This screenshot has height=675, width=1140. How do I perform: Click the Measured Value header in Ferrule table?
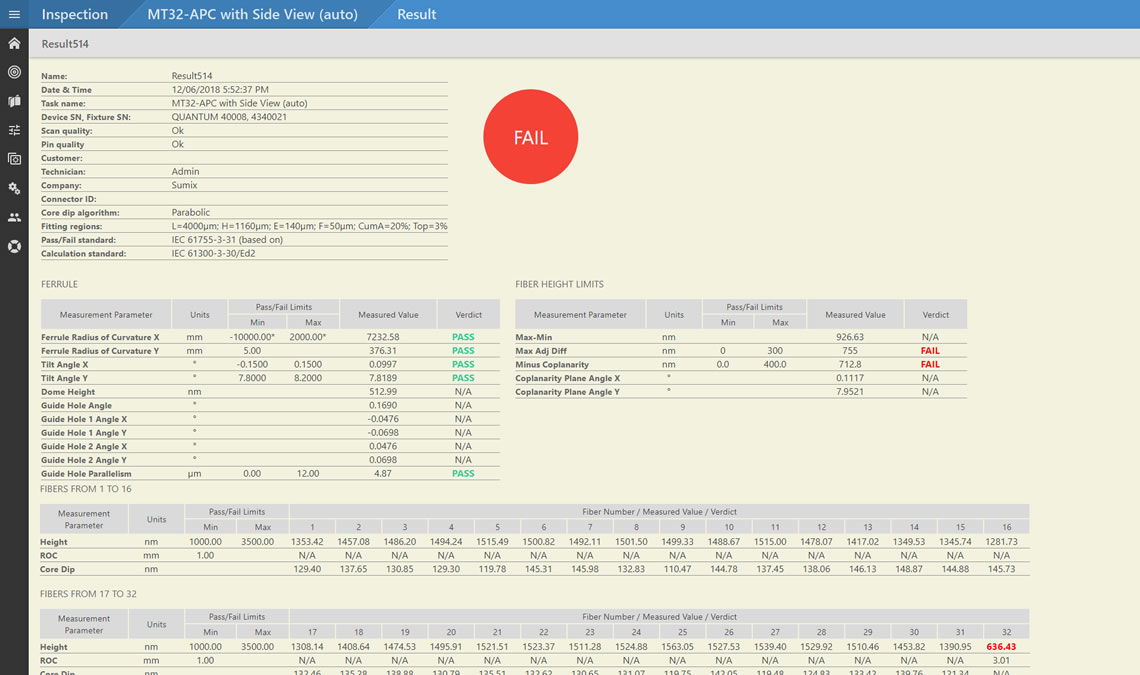tap(388, 315)
